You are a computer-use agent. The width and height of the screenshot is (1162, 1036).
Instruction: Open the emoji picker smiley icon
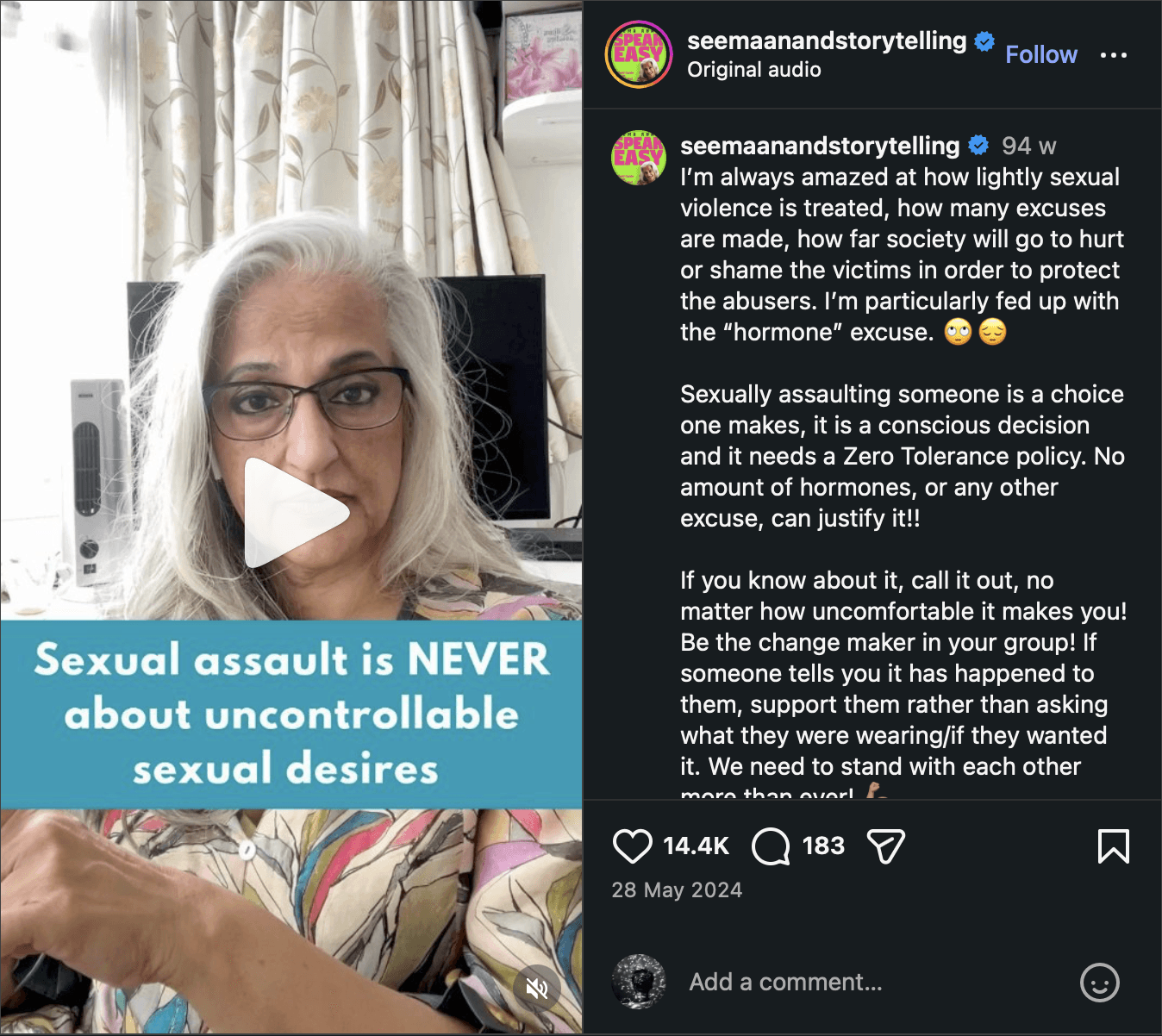[1099, 982]
